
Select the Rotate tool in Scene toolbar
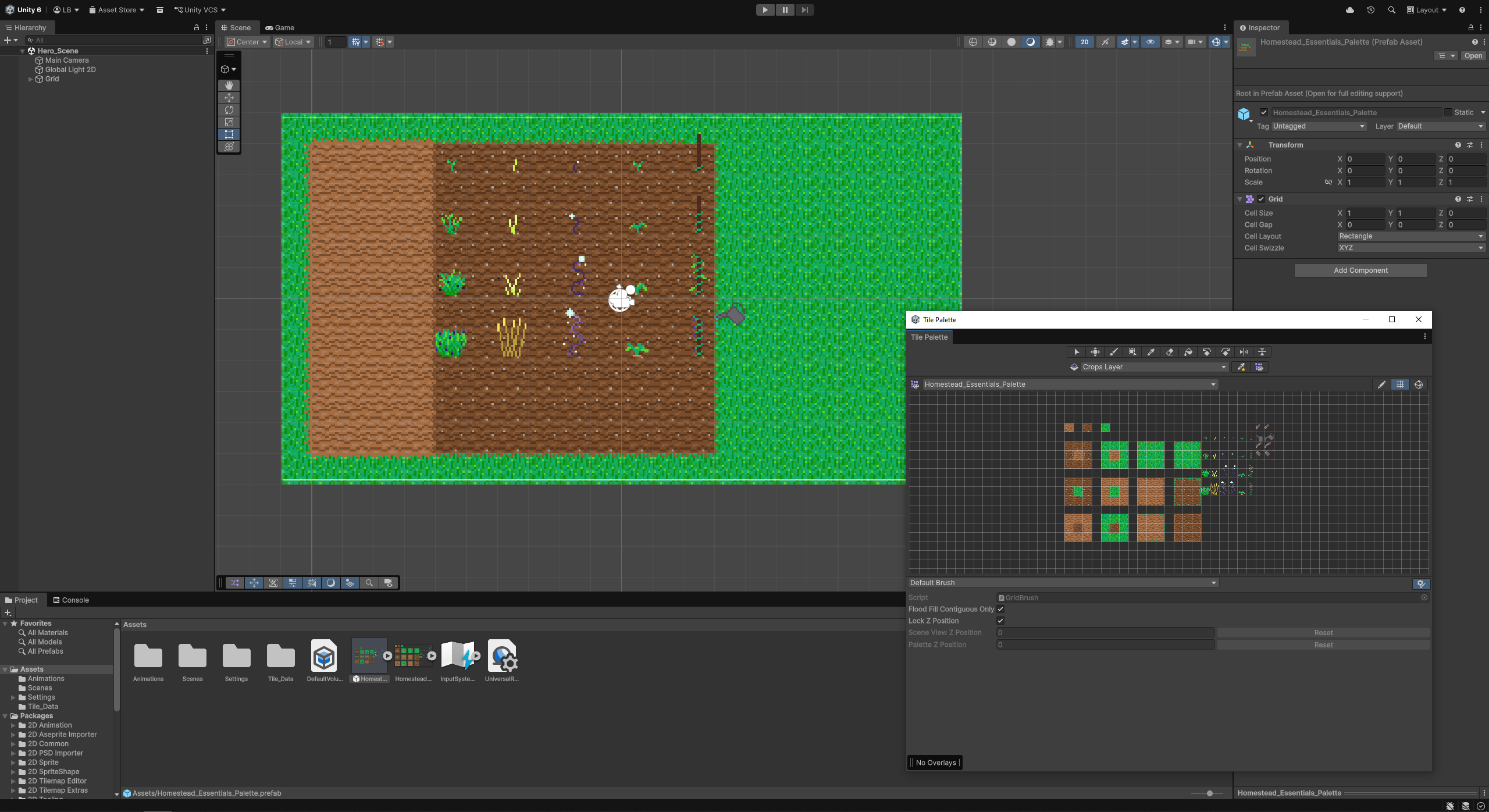(x=229, y=110)
